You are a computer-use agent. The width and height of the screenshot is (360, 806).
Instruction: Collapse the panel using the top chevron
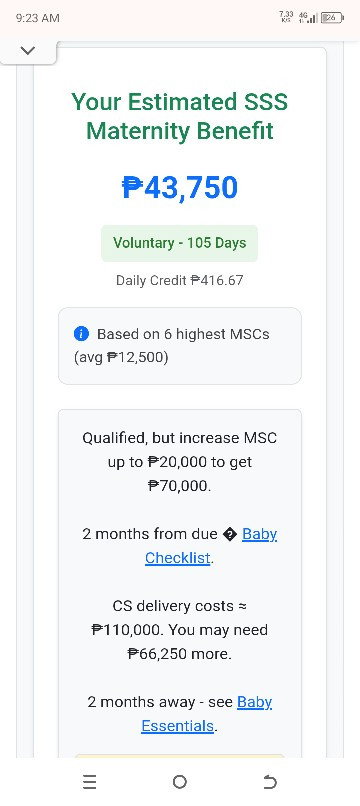pyautogui.click(x=28, y=51)
